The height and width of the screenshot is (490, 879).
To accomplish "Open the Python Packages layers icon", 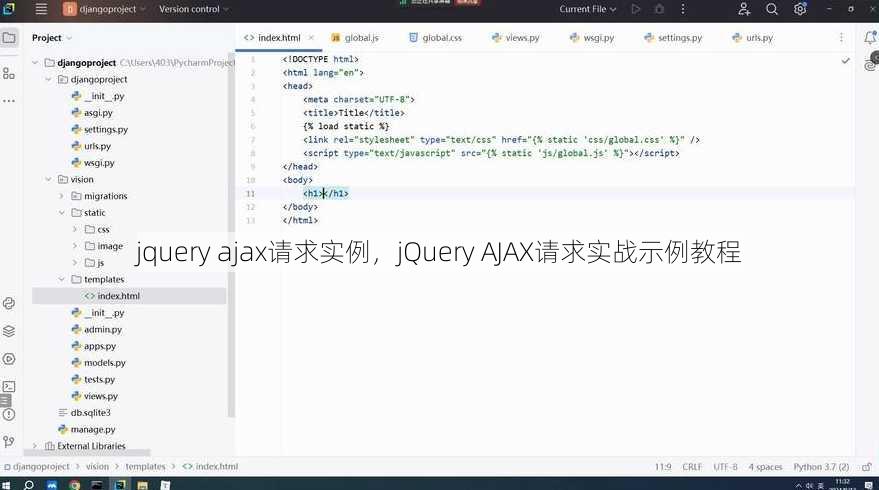I will pyautogui.click(x=9, y=331).
